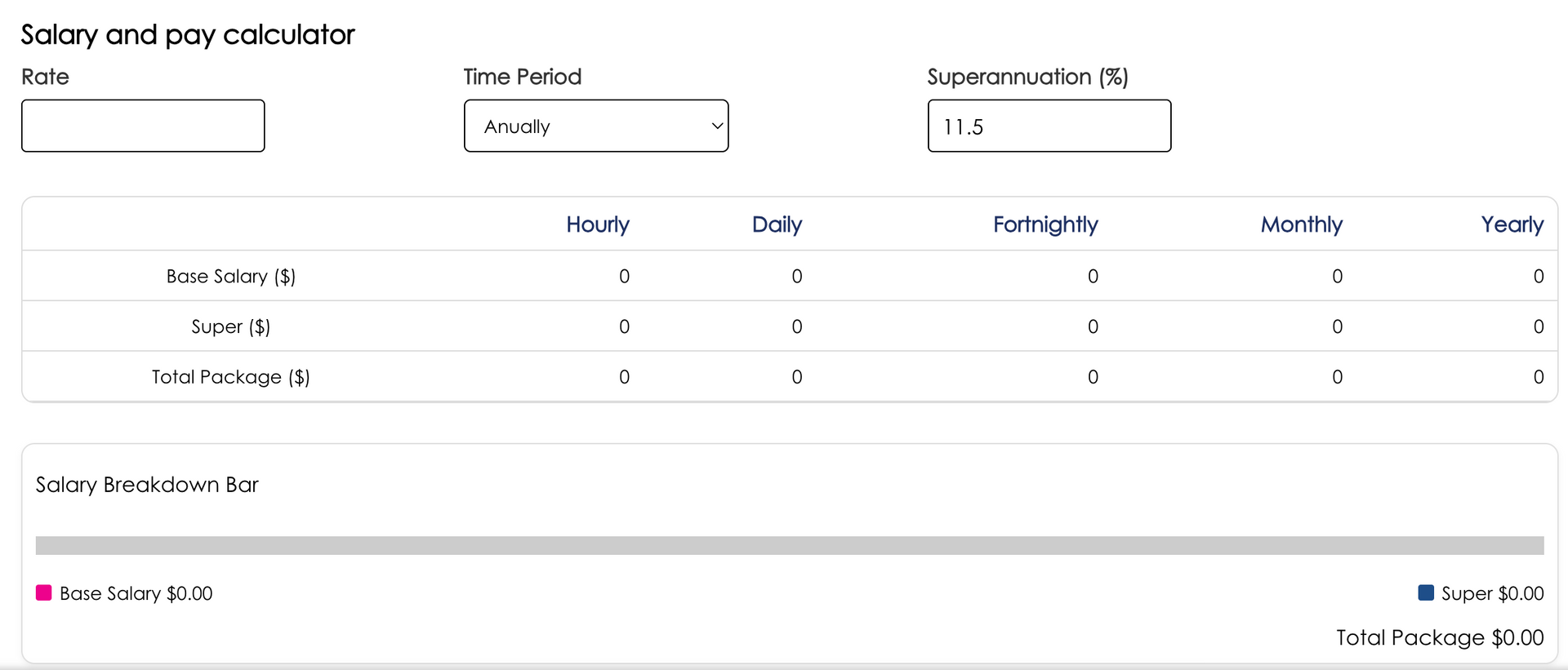Click the grey salary breakdown bar
1568x670 pixels.
pos(789,545)
